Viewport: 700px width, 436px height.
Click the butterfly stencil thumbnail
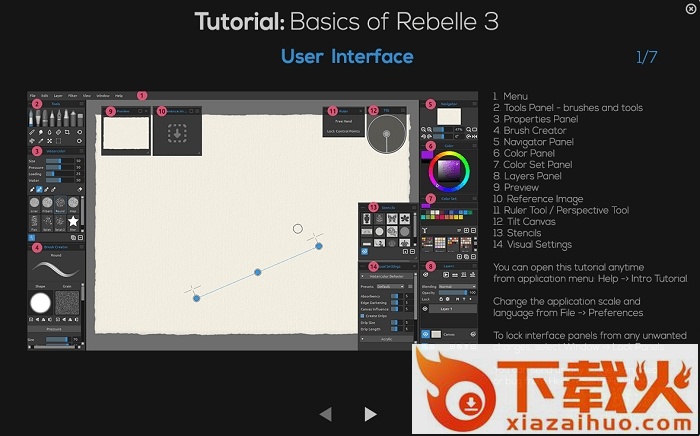pos(392,219)
